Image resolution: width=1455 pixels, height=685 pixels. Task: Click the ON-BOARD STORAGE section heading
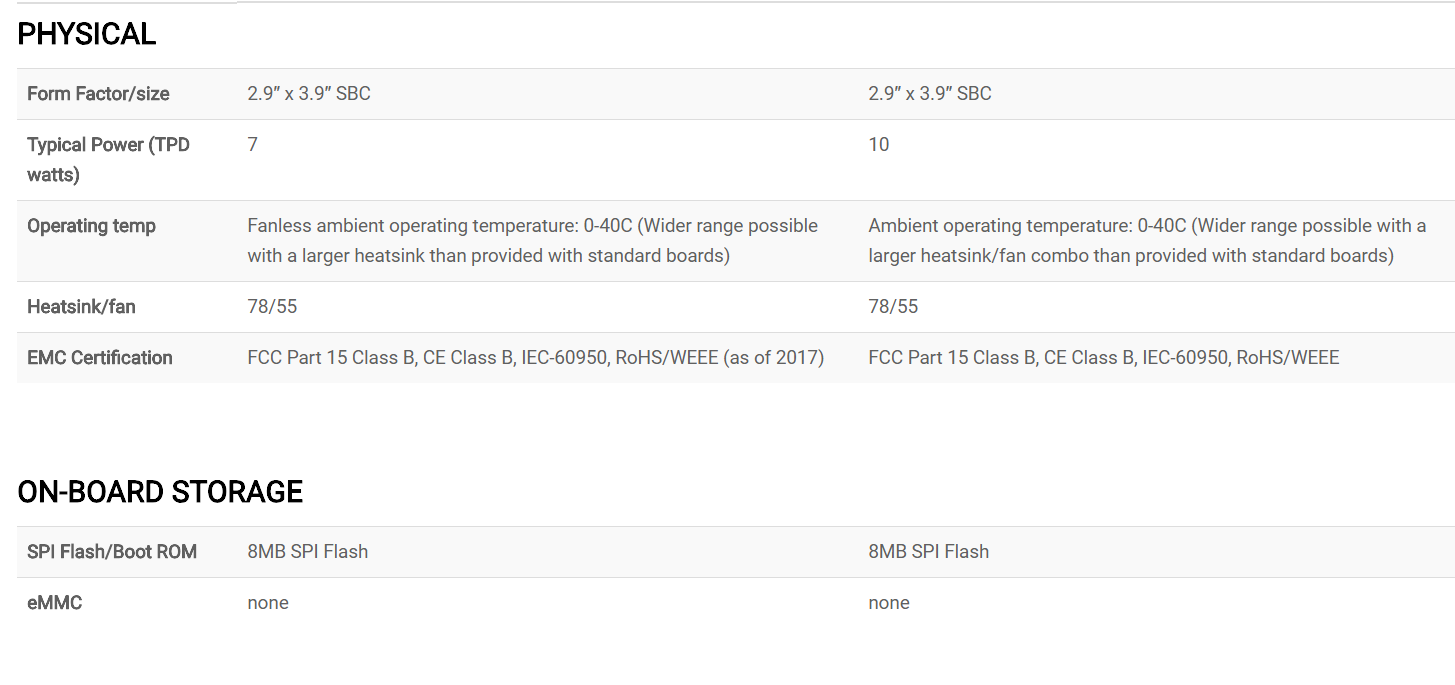tap(160, 492)
